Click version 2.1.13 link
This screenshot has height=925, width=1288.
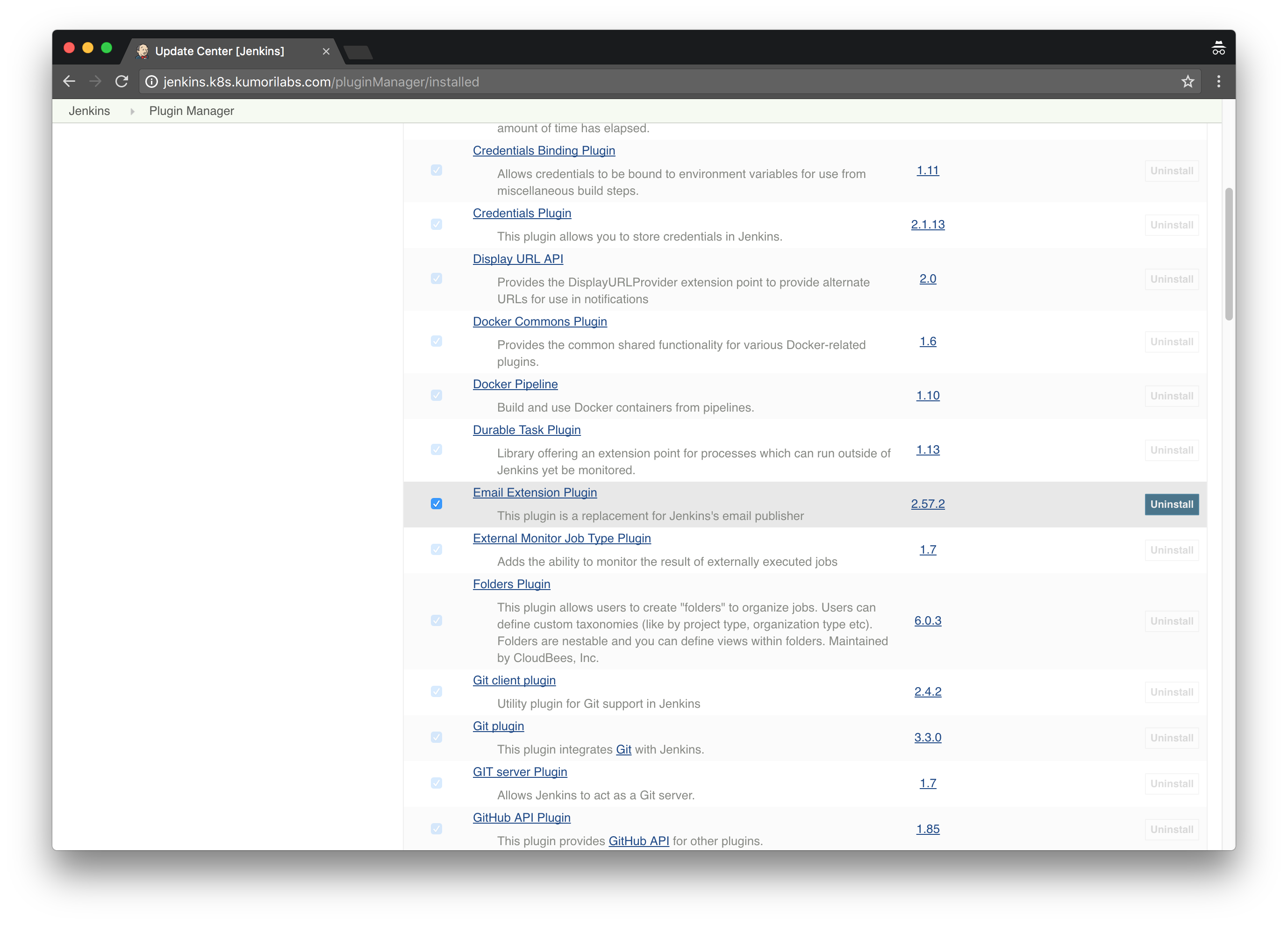point(927,224)
